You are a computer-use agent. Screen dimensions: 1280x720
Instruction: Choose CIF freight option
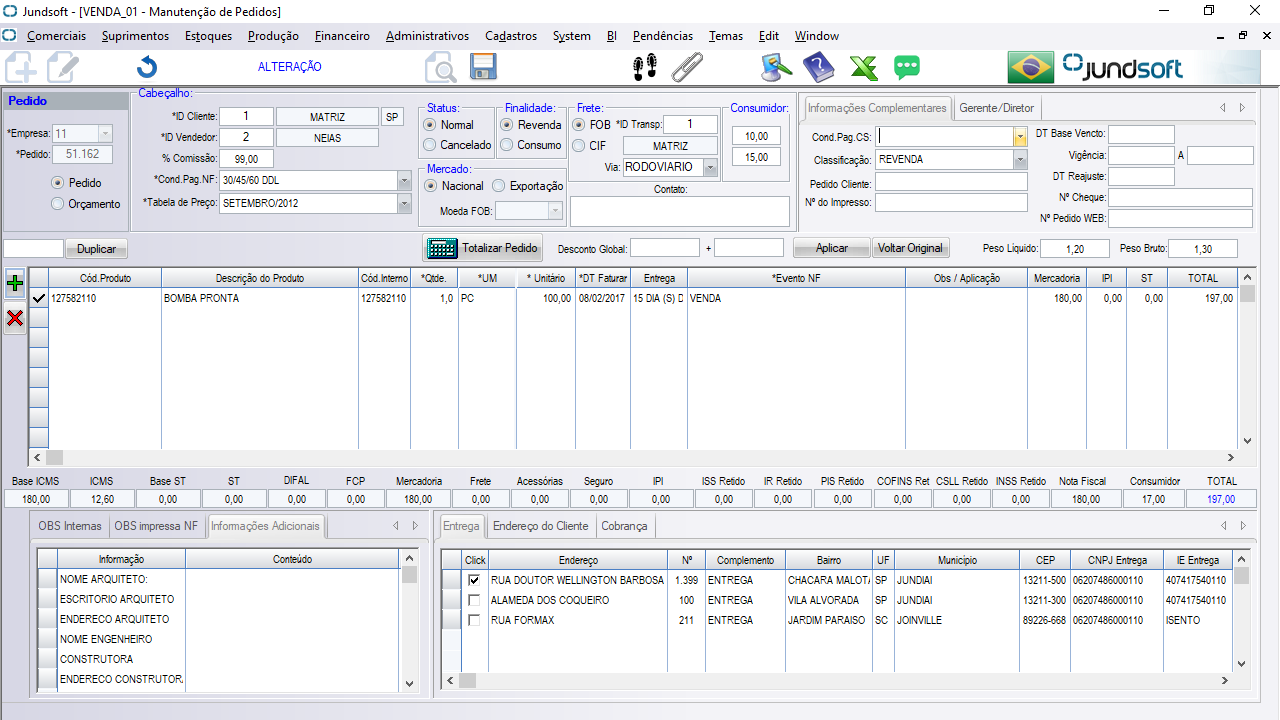click(579, 146)
